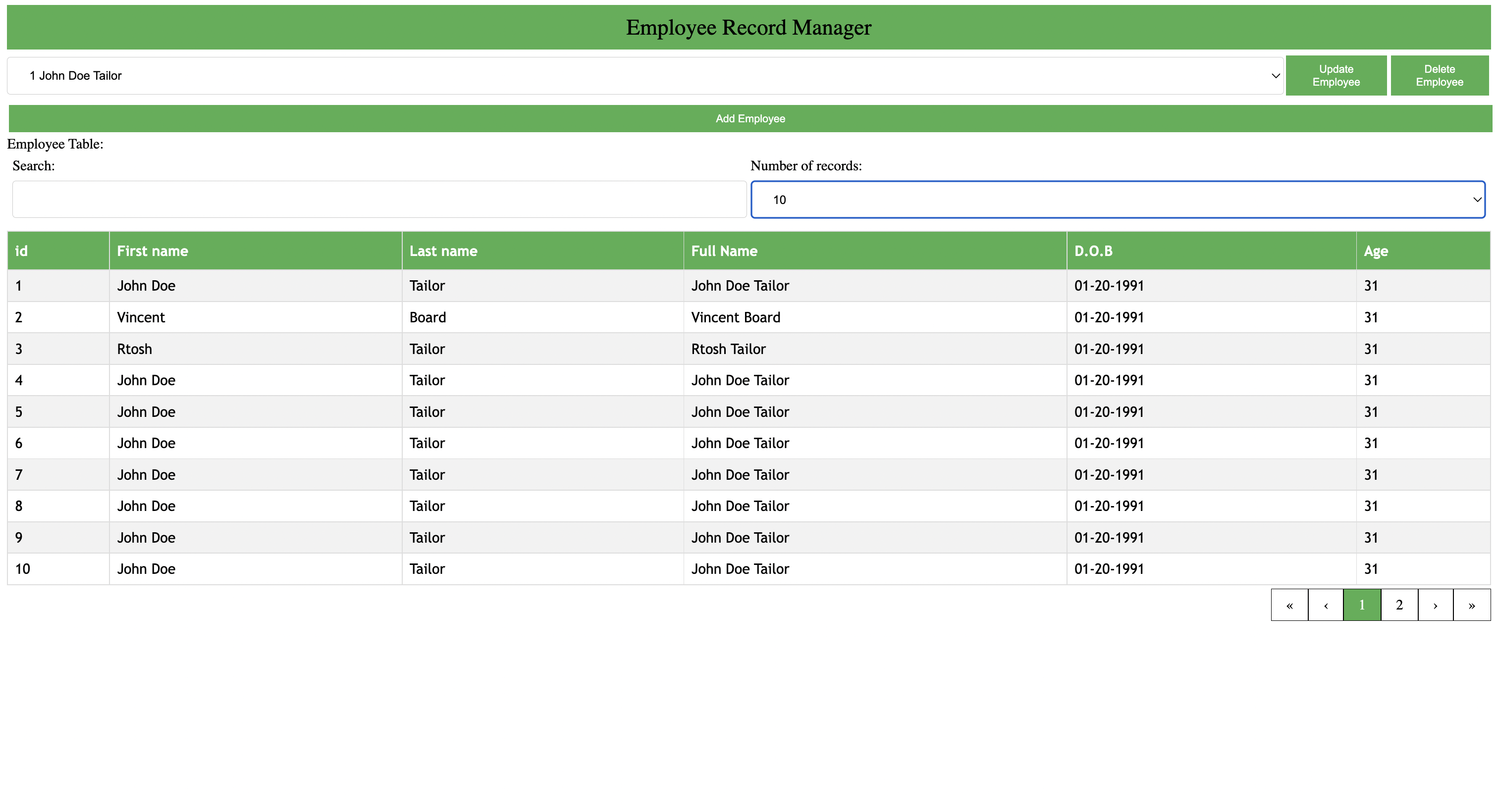
Task: Click the Add Employee button
Action: pos(750,118)
